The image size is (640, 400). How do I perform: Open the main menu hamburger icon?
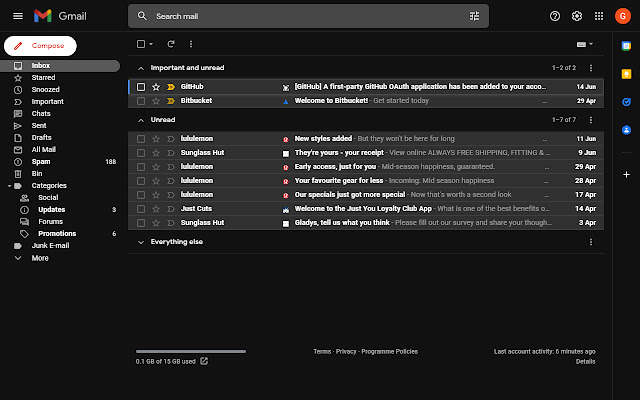pos(15,16)
